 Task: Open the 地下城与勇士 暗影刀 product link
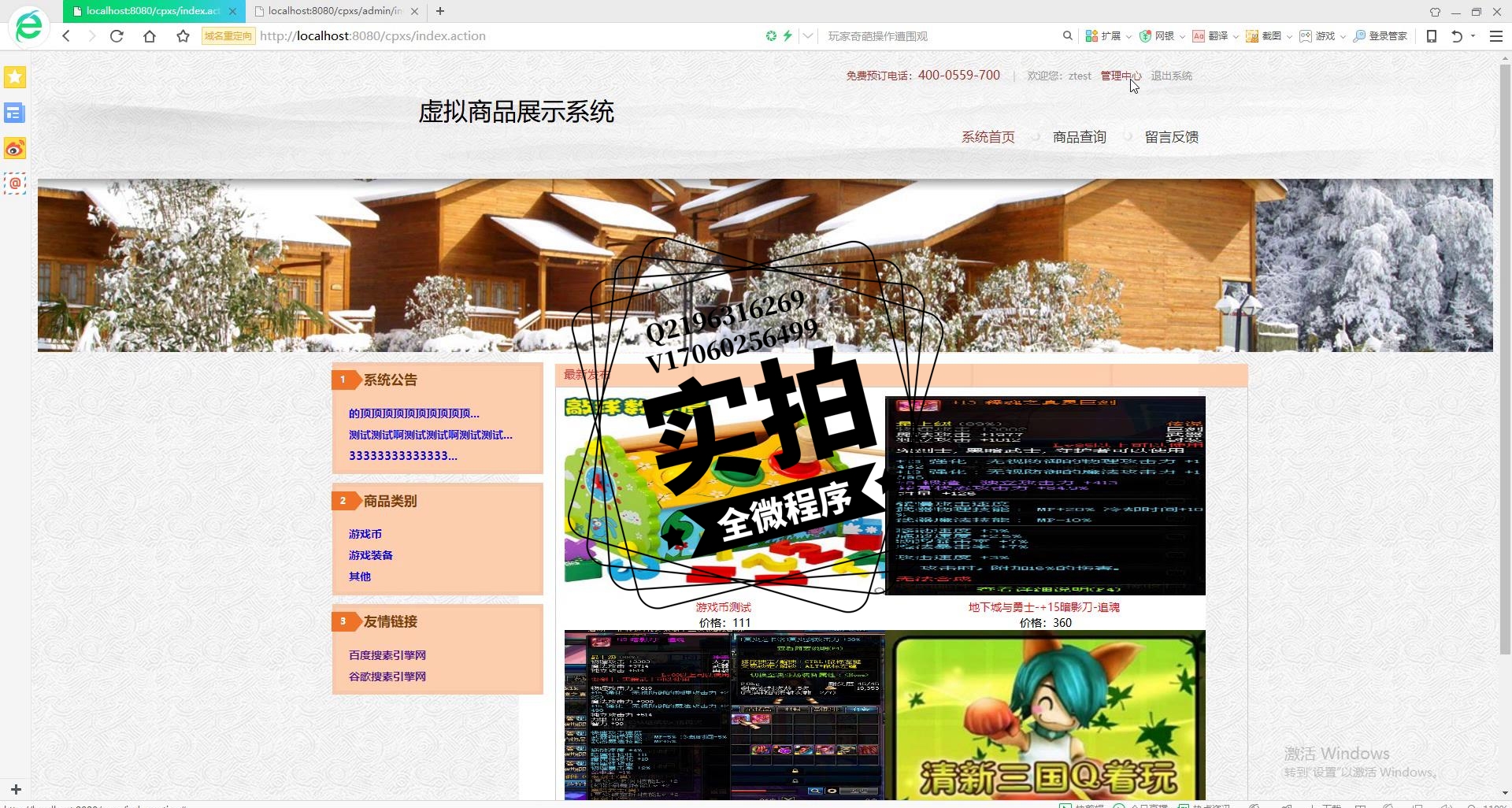tap(1043, 607)
